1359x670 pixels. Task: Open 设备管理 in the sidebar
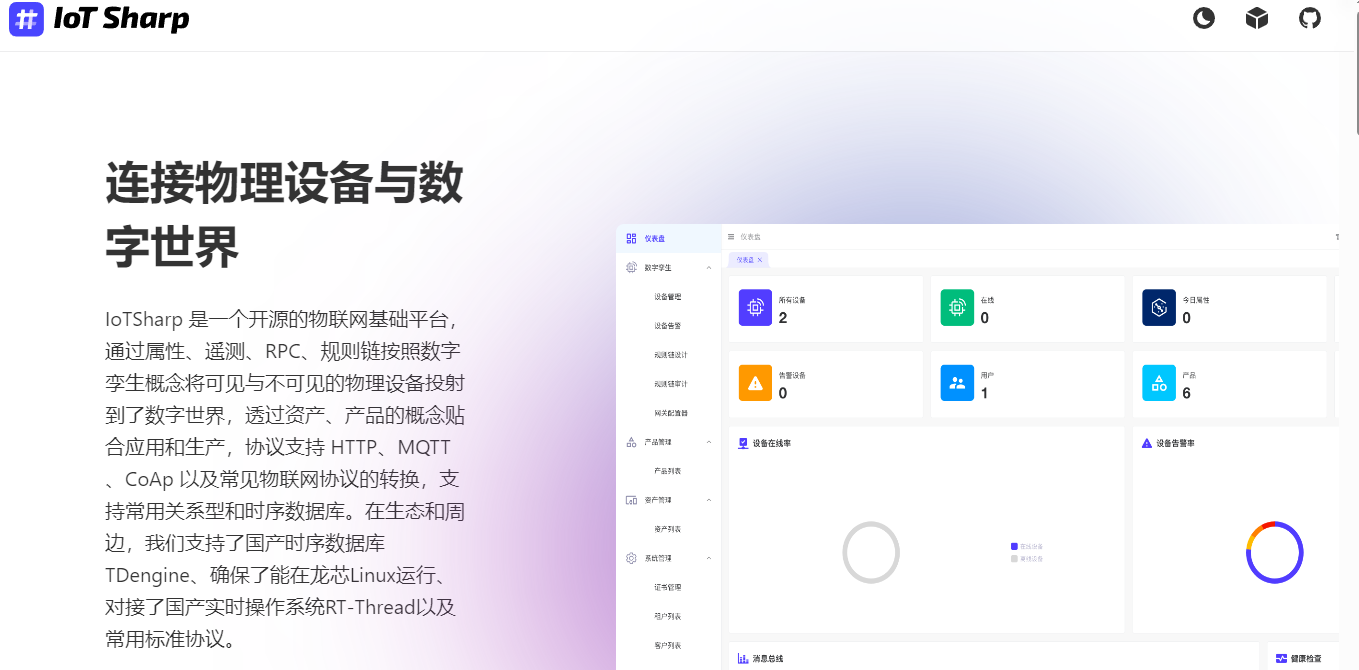(x=668, y=296)
